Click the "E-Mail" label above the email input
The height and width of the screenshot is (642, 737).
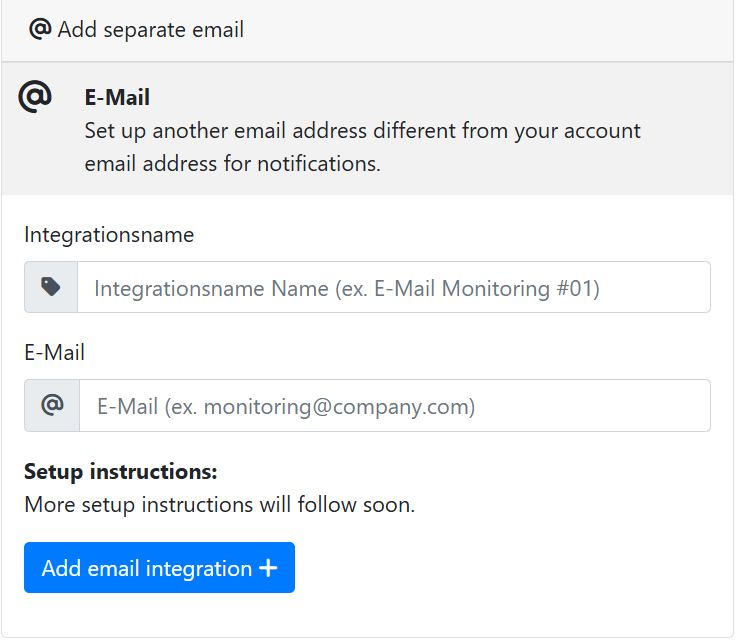tap(54, 352)
